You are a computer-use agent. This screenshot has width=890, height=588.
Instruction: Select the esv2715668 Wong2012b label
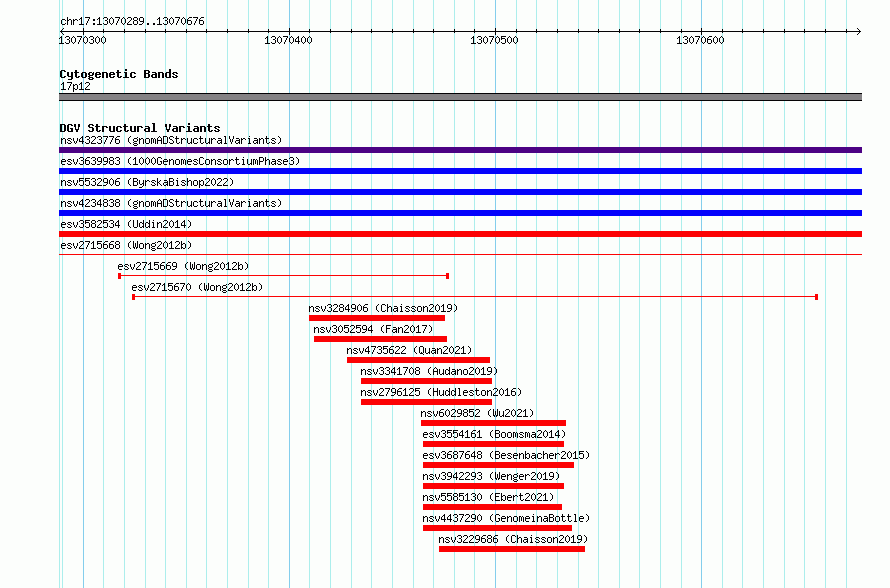126,245
